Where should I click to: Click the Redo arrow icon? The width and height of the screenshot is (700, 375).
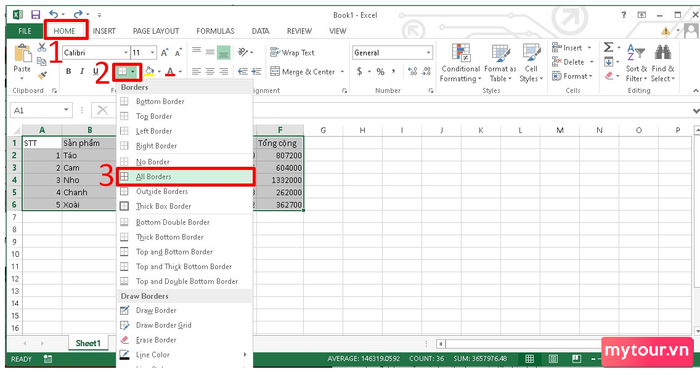pyautogui.click(x=78, y=14)
